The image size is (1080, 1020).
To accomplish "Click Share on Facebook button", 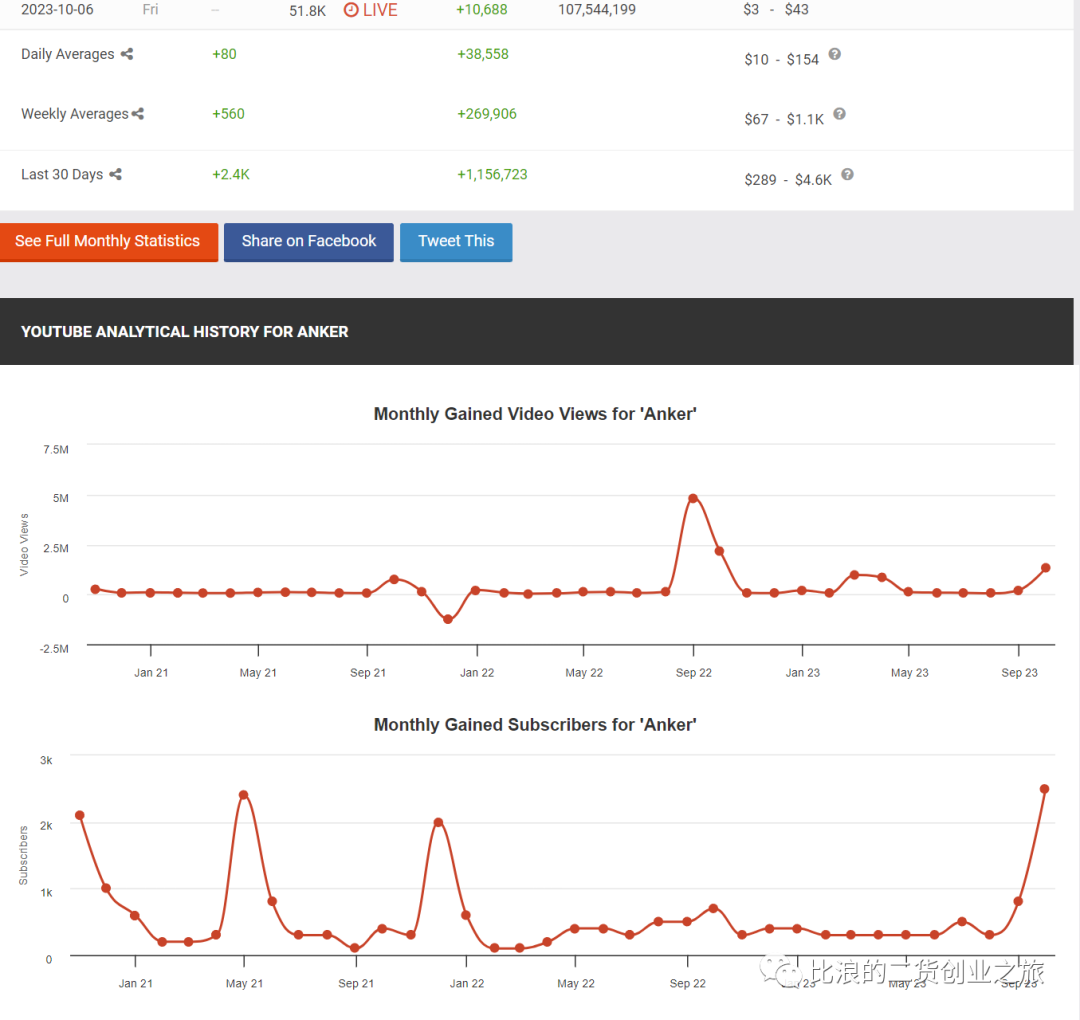I will tap(309, 242).
